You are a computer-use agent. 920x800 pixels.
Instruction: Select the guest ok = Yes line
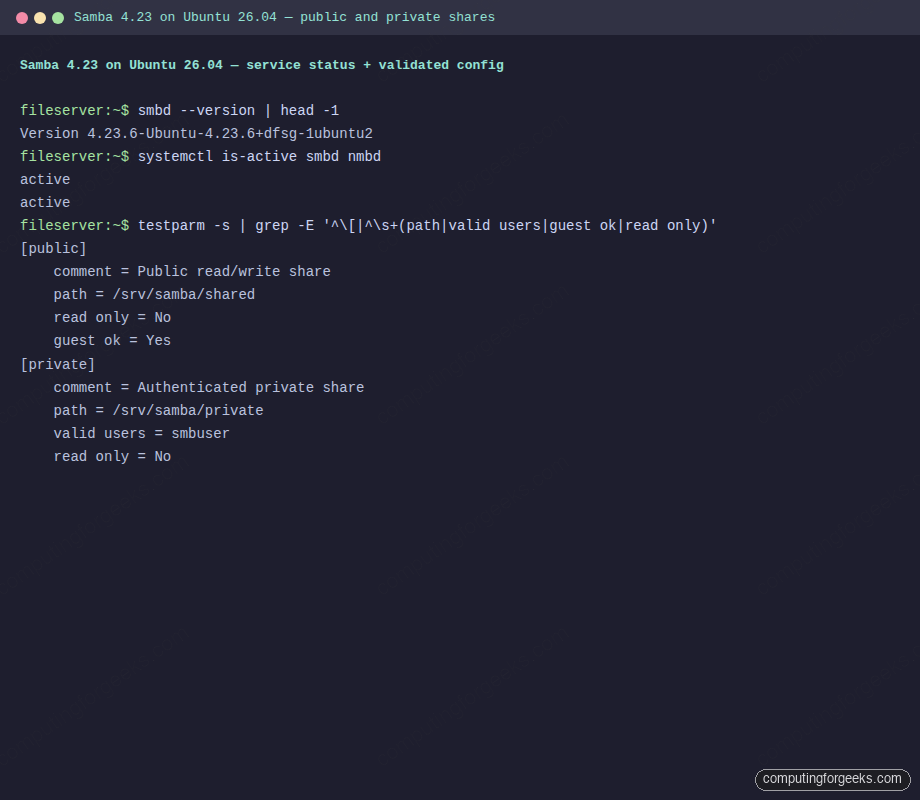(x=112, y=340)
